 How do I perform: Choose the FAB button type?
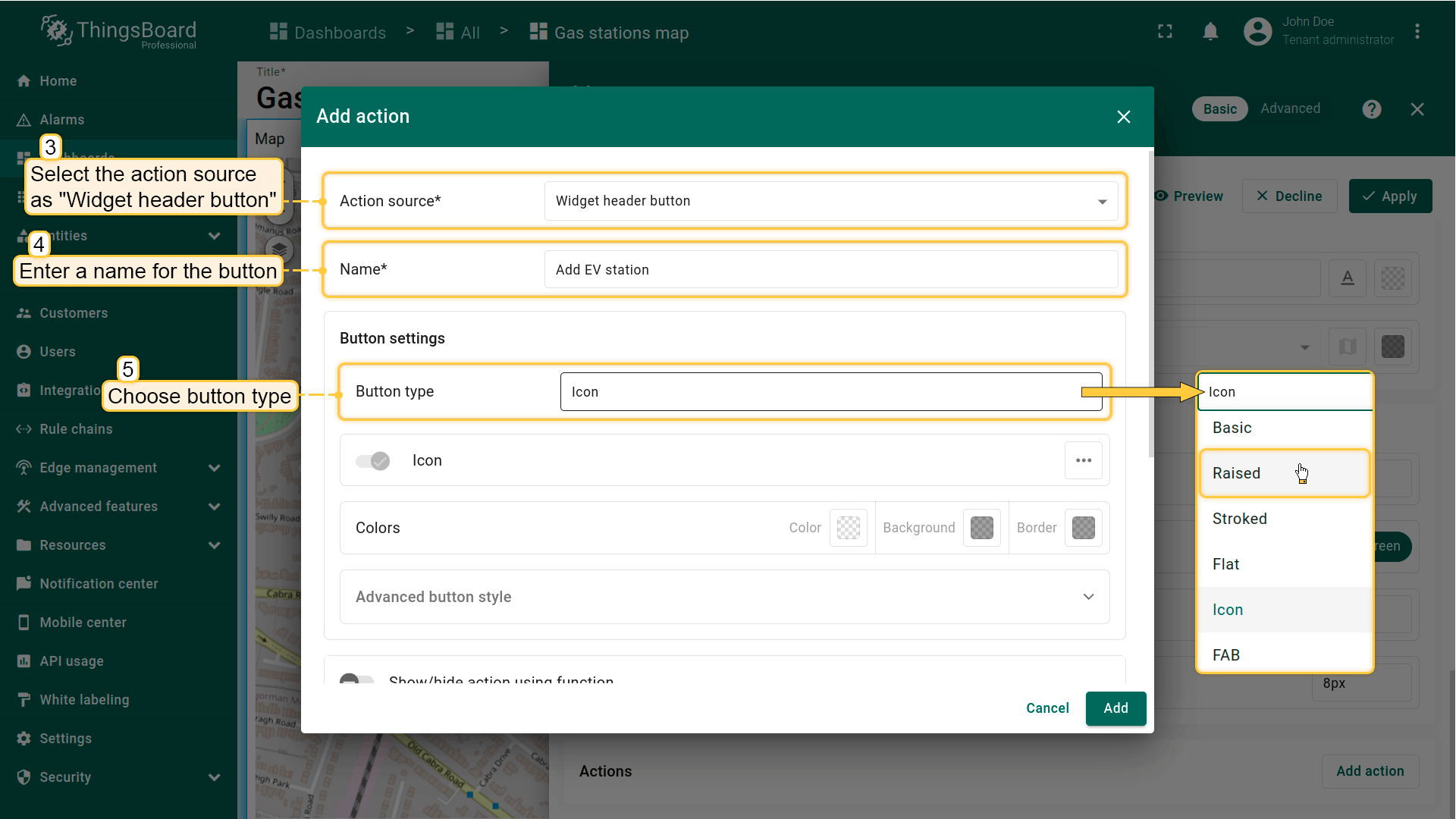point(1226,655)
